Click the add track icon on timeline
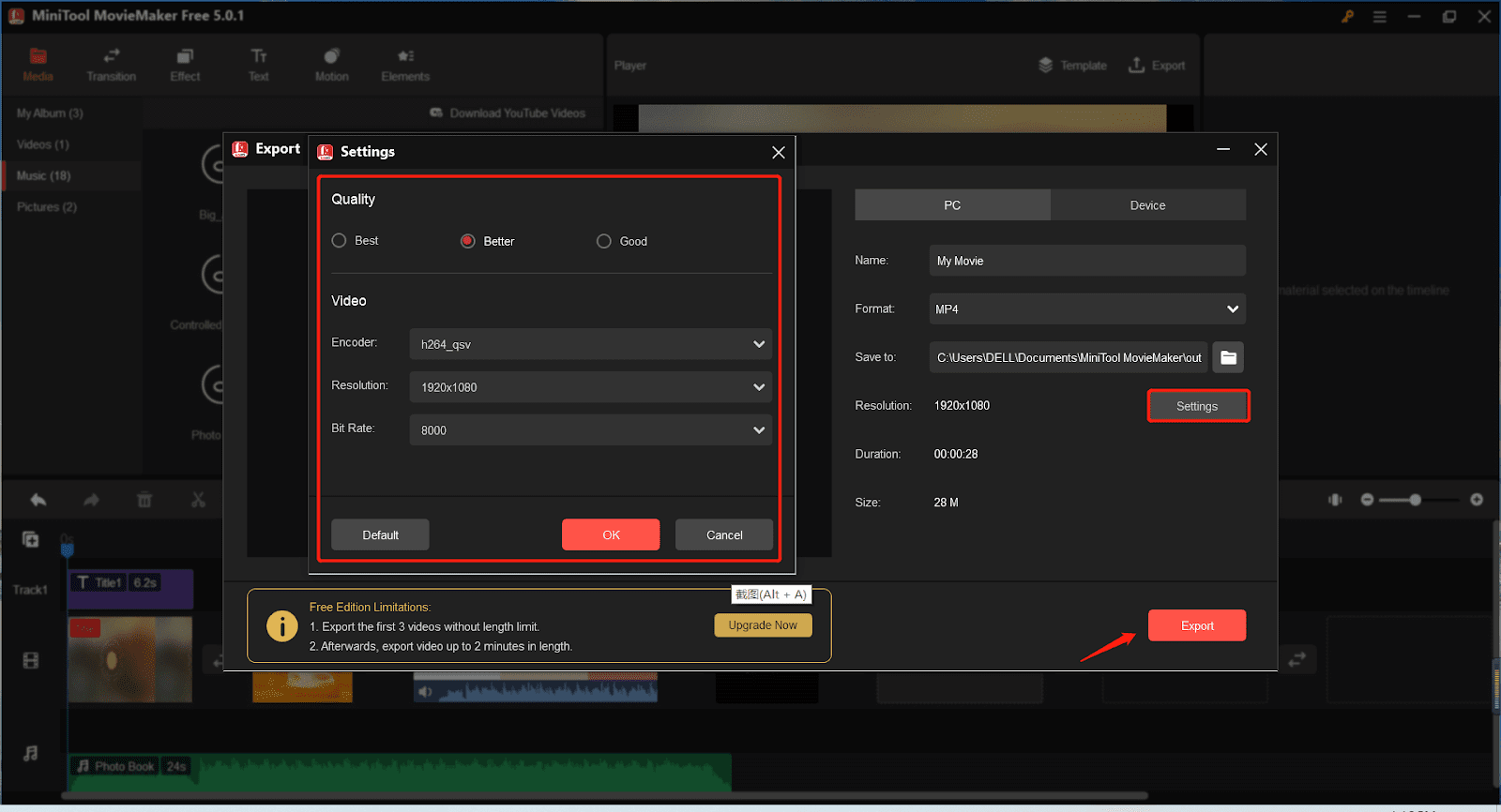The height and width of the screenshot is (812, 1501). pos(31,539)
